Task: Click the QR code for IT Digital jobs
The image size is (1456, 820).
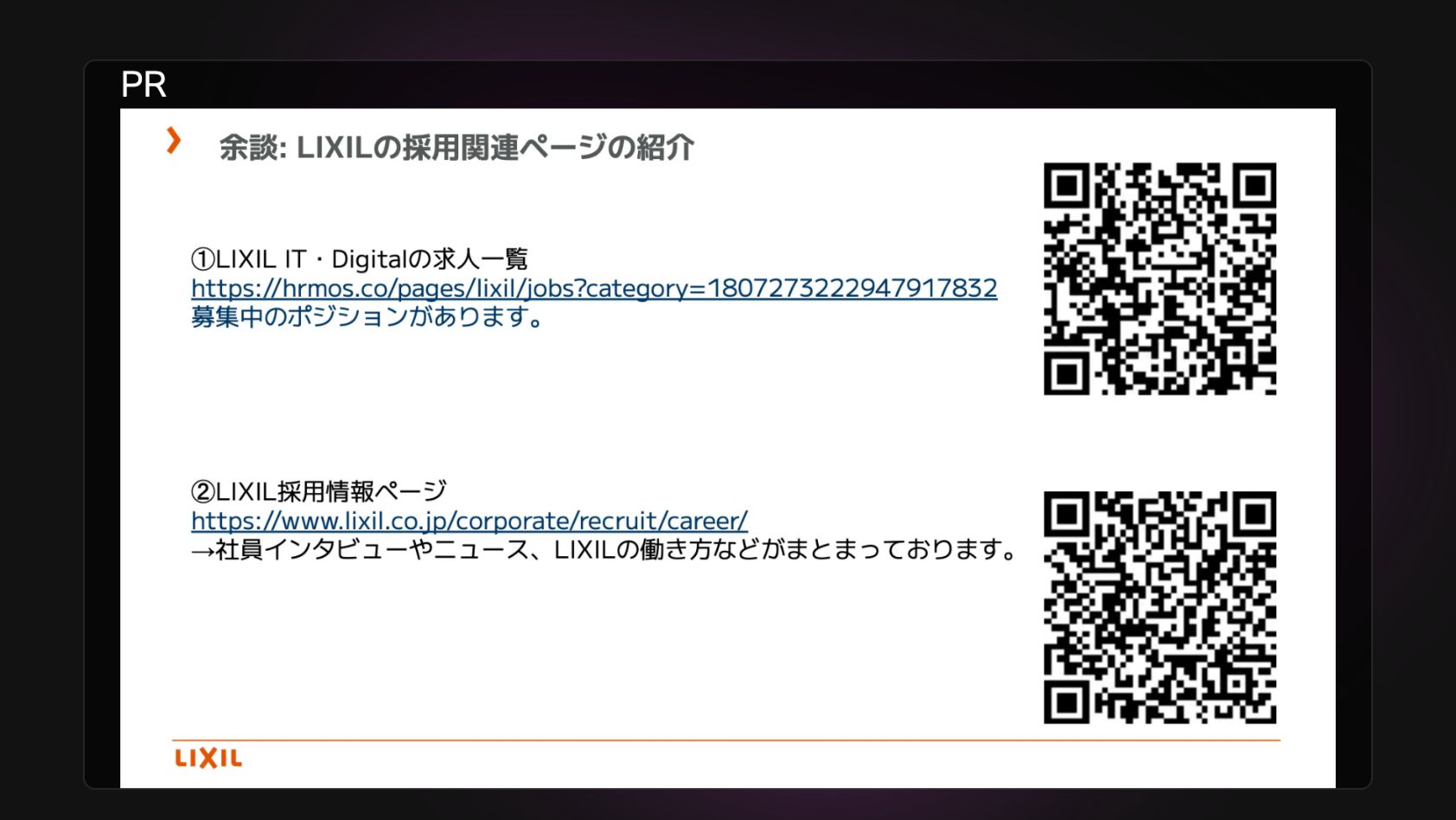Action: (1159, 279)
